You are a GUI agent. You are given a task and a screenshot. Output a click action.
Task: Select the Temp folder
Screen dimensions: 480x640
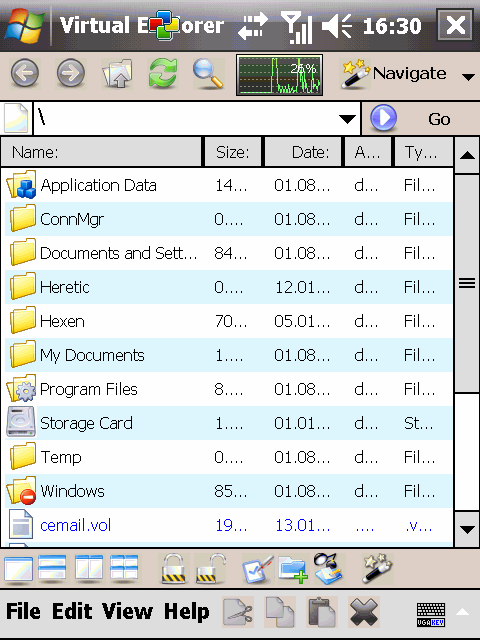point(229,457)
